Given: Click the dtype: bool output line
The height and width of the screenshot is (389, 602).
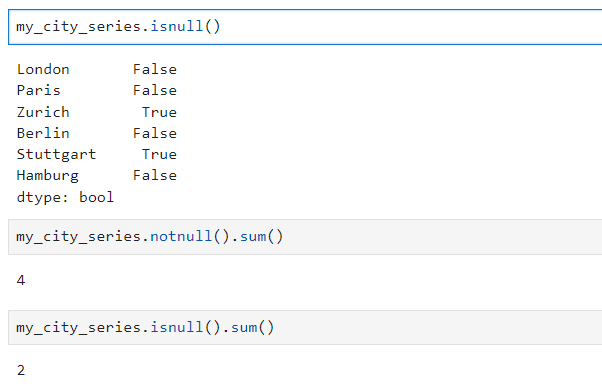Looking at the screenshot, I should pyautogui.click(x=65, y=197).
